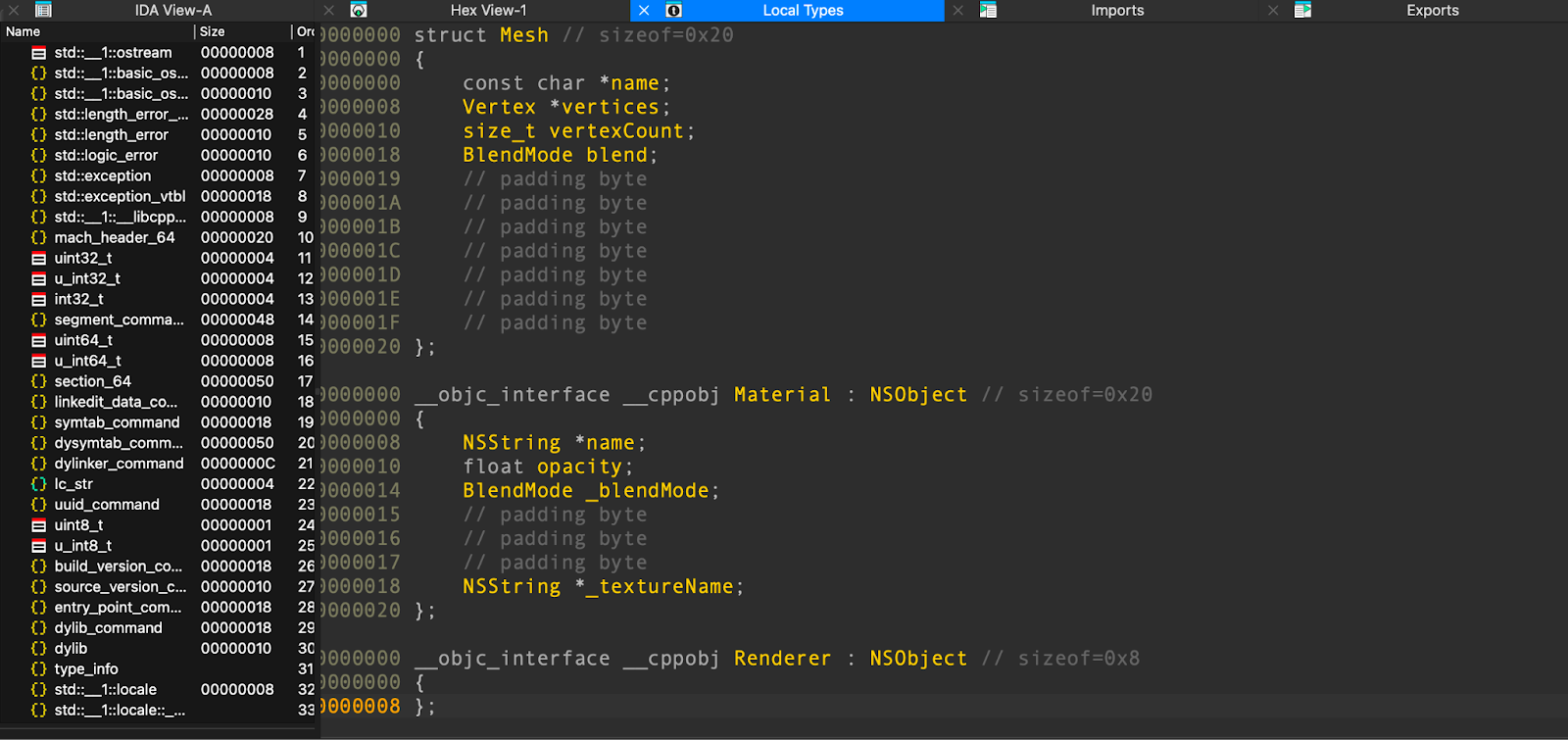This screenshot has height=740, width=1568.
Task: Switch to the Imports tab
Action: click(x=1116, y=11)
